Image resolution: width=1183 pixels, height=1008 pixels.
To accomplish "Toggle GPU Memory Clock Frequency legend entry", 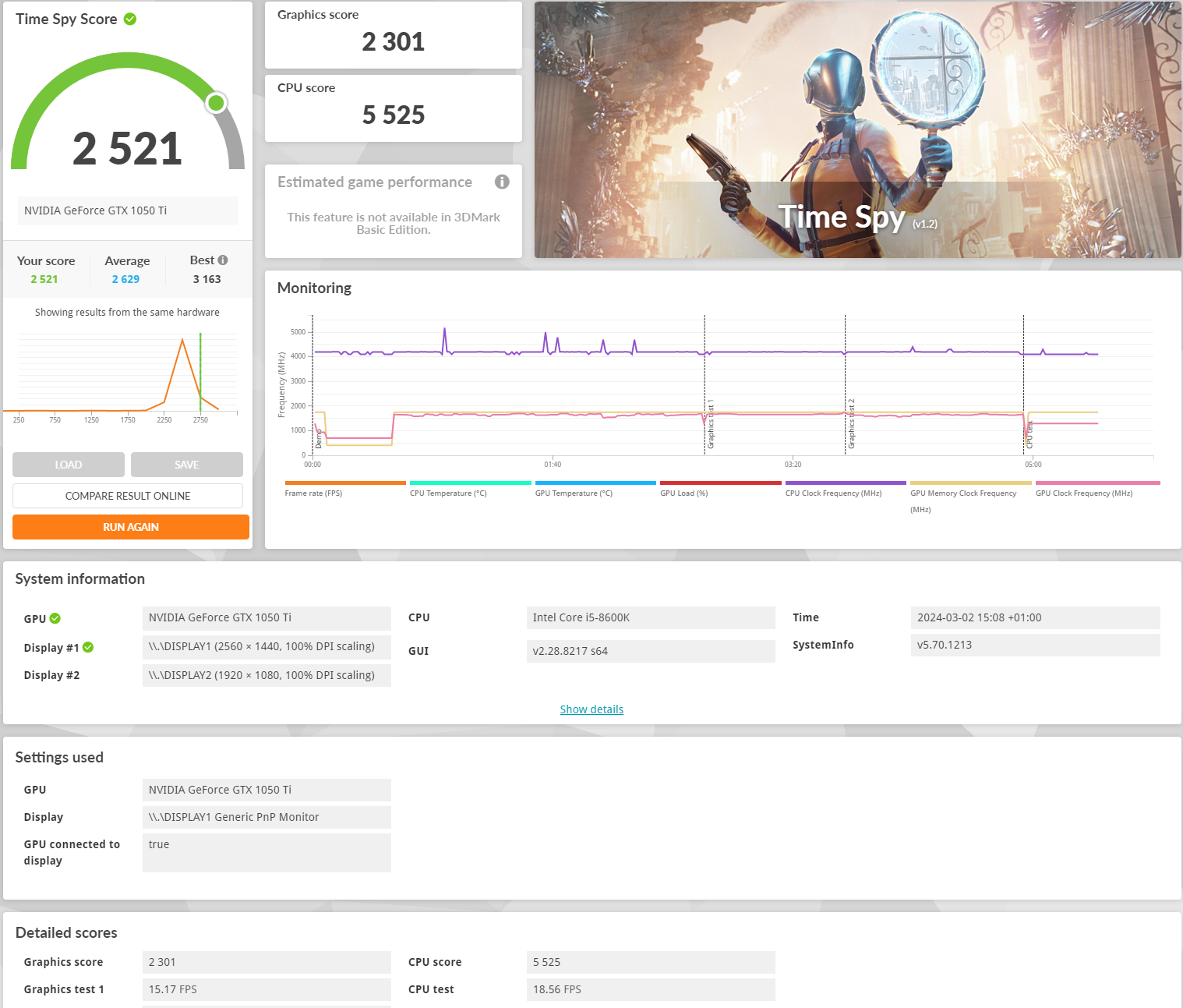I will [971, 497].
